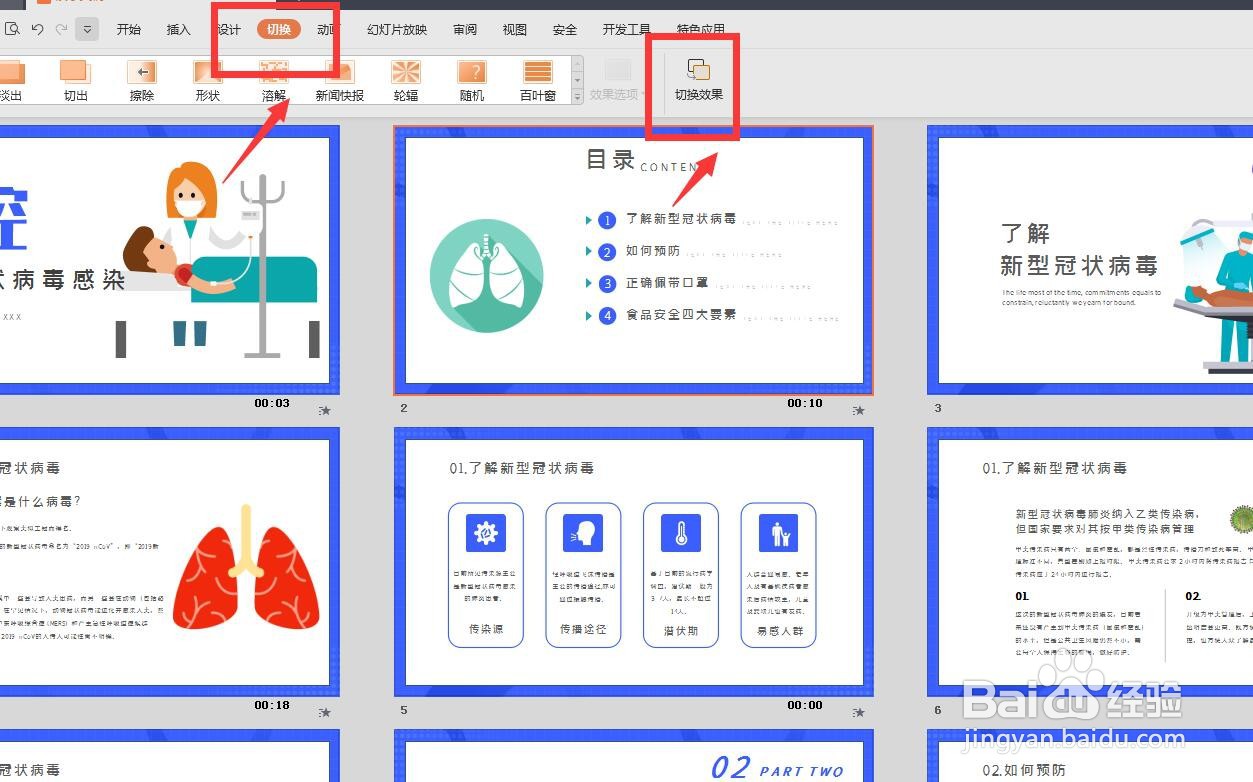The width and height of the screenshot is (1253, 782).
Task: Go to the previous transition gallery row
Action: (x=577, y=63)
